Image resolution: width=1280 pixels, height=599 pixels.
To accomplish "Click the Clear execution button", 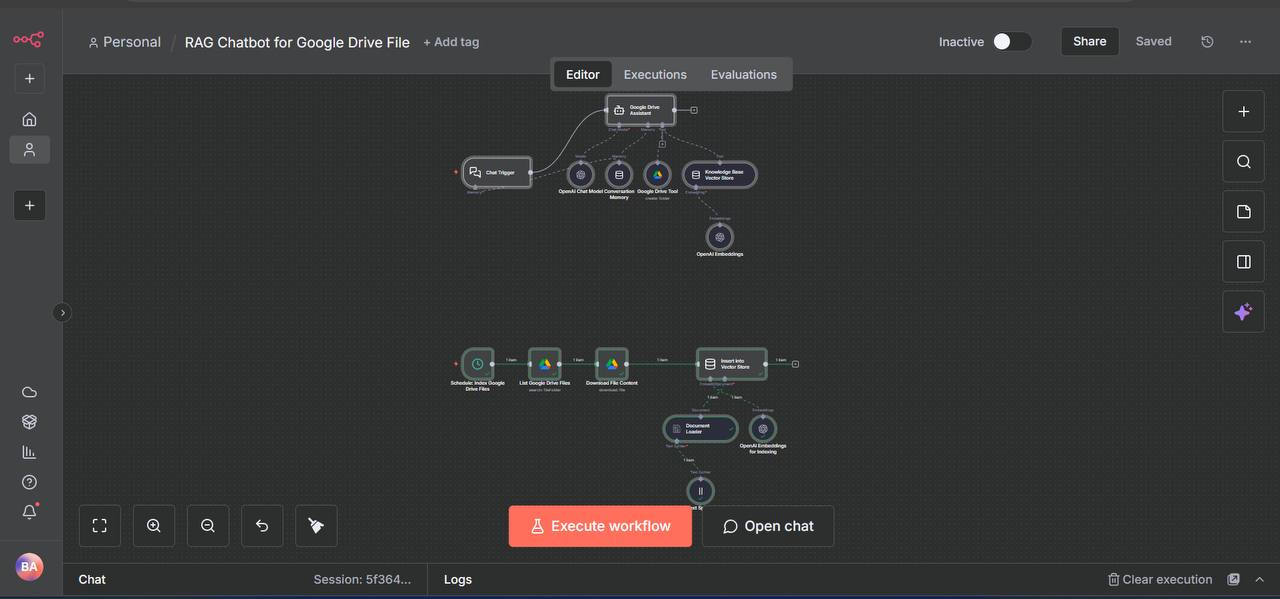I will 1160,579.
